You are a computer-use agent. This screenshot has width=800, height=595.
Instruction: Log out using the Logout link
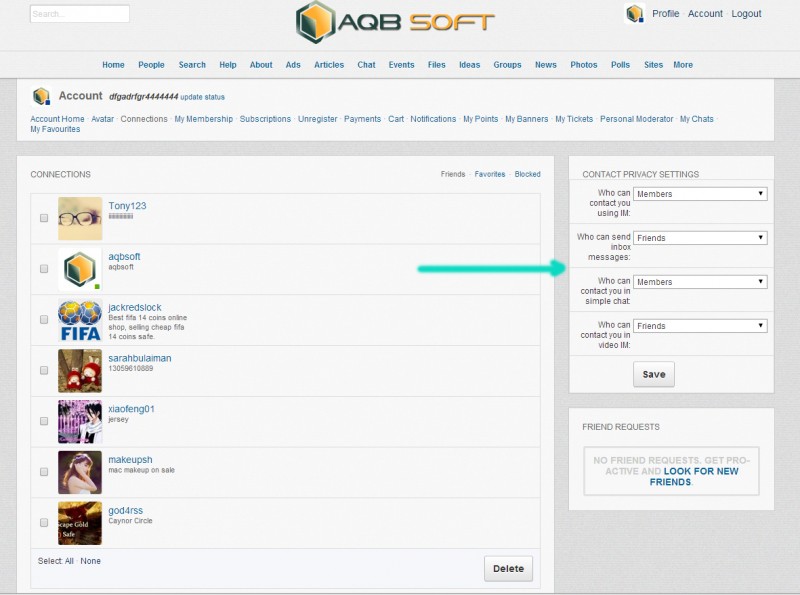[746, 14]
